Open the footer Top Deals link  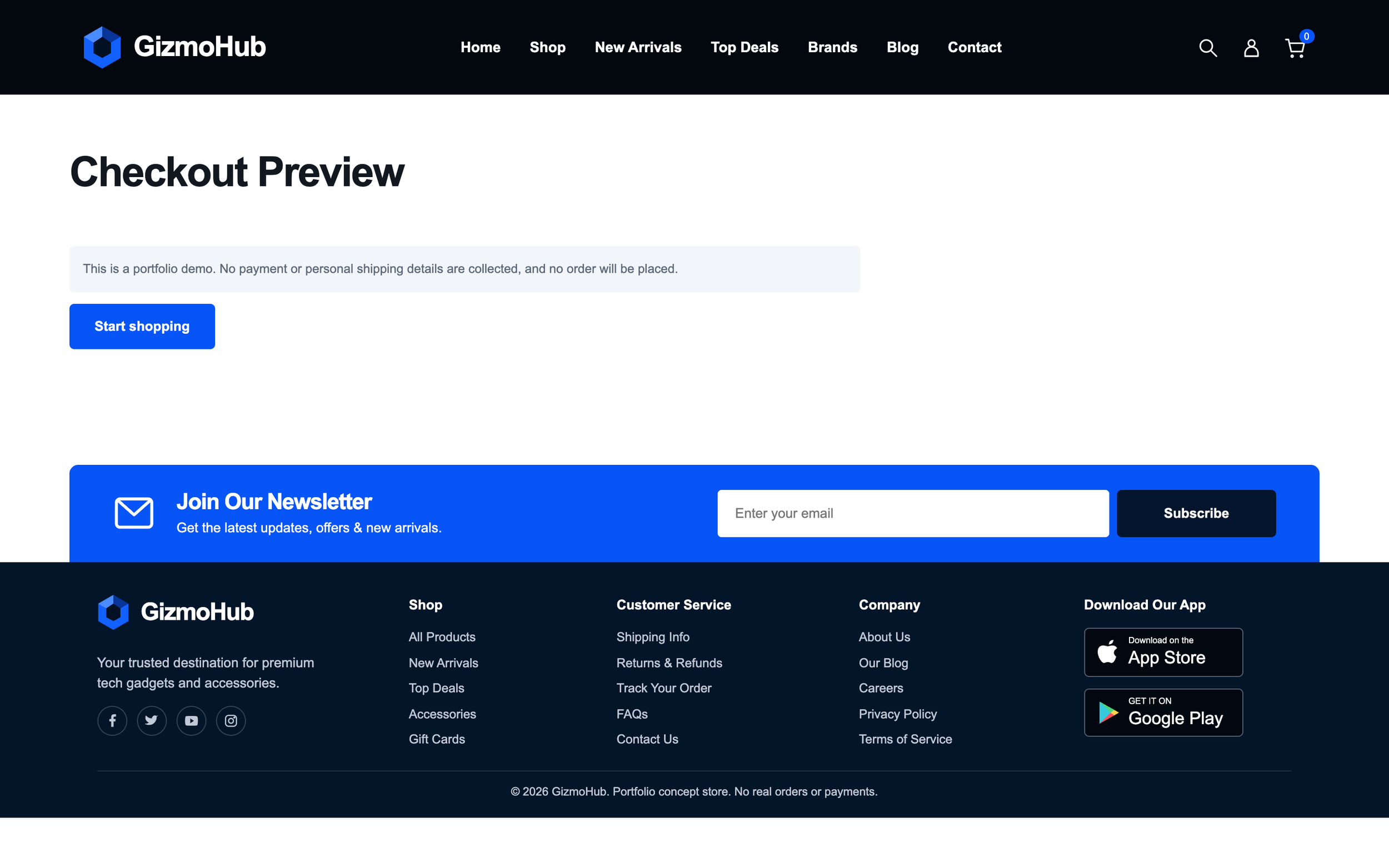[x=436, y=688]
